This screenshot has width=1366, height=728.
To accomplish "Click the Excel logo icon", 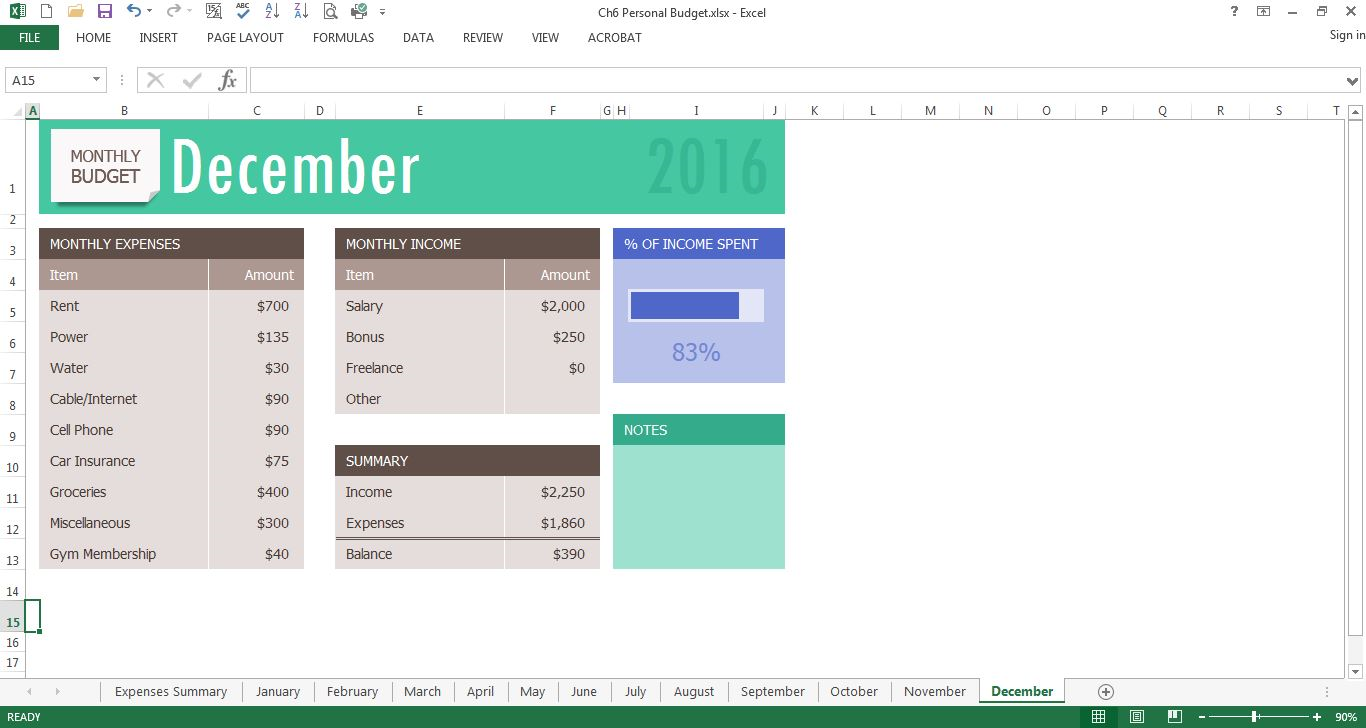I will click(x=17, y=12).
